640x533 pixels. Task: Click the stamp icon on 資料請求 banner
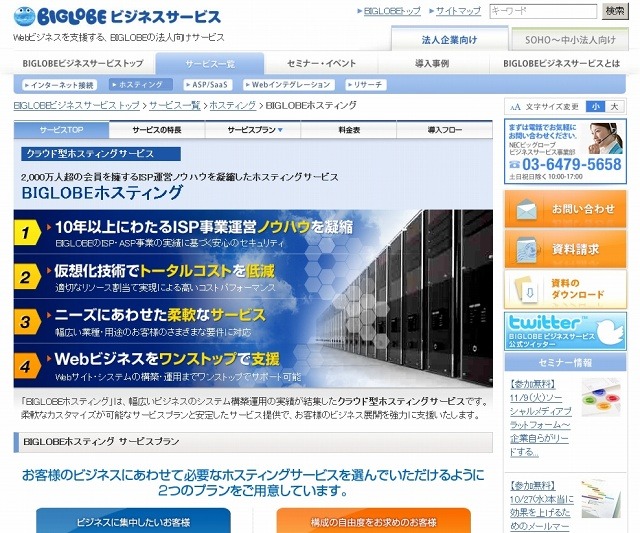point(527,249)
